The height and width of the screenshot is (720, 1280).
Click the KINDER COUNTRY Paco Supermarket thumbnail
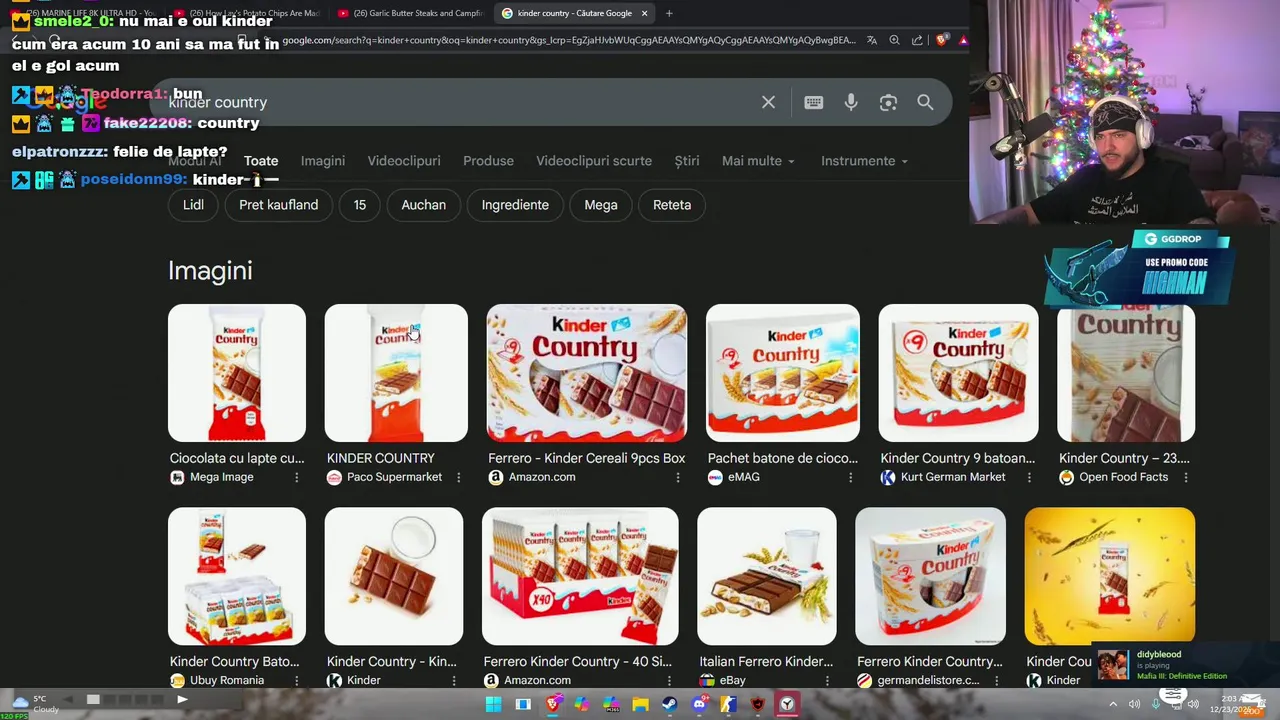pos(396,373)
